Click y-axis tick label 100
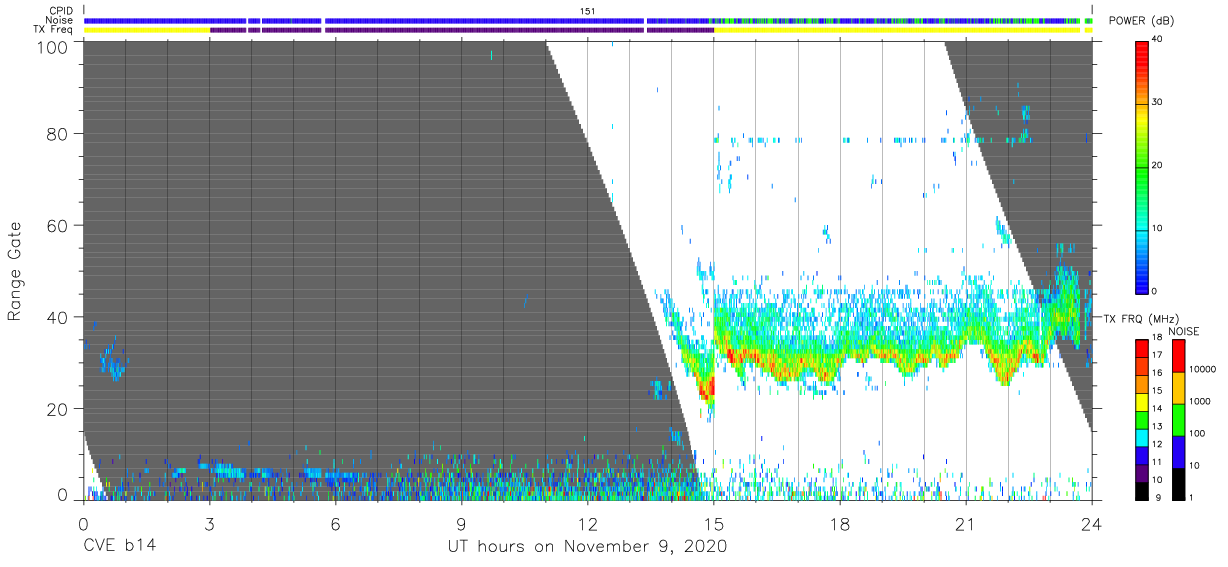 52,47
